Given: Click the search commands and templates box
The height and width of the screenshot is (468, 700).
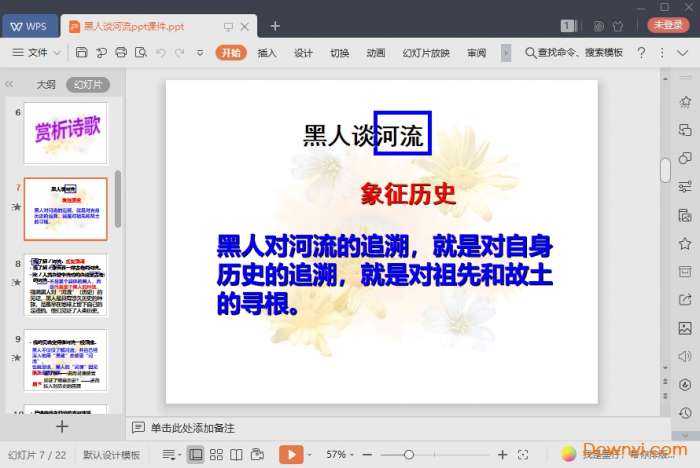Looking at the screenshot, I should coord(574,53).
